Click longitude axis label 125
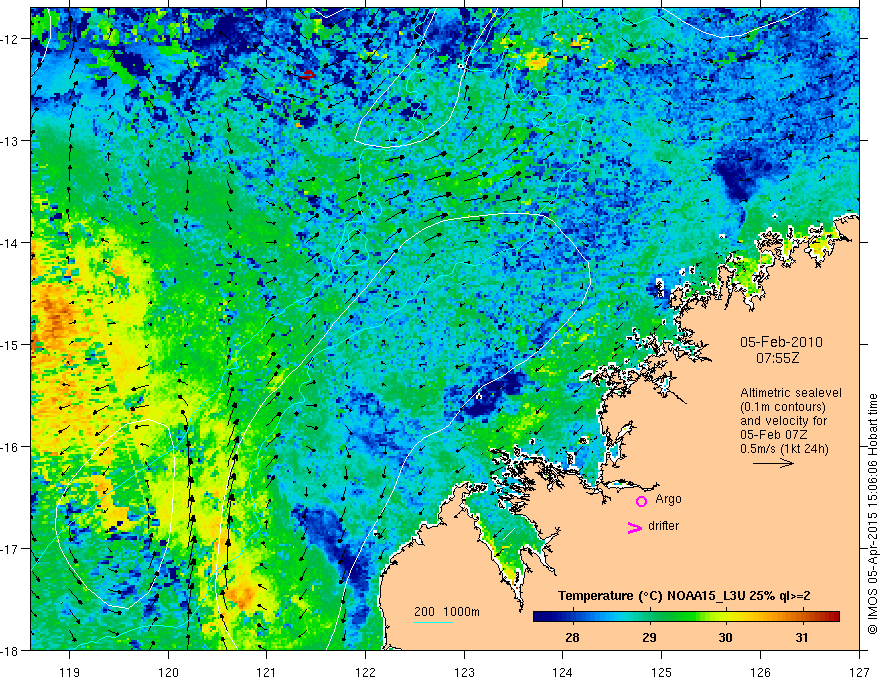 coord(662,672)
